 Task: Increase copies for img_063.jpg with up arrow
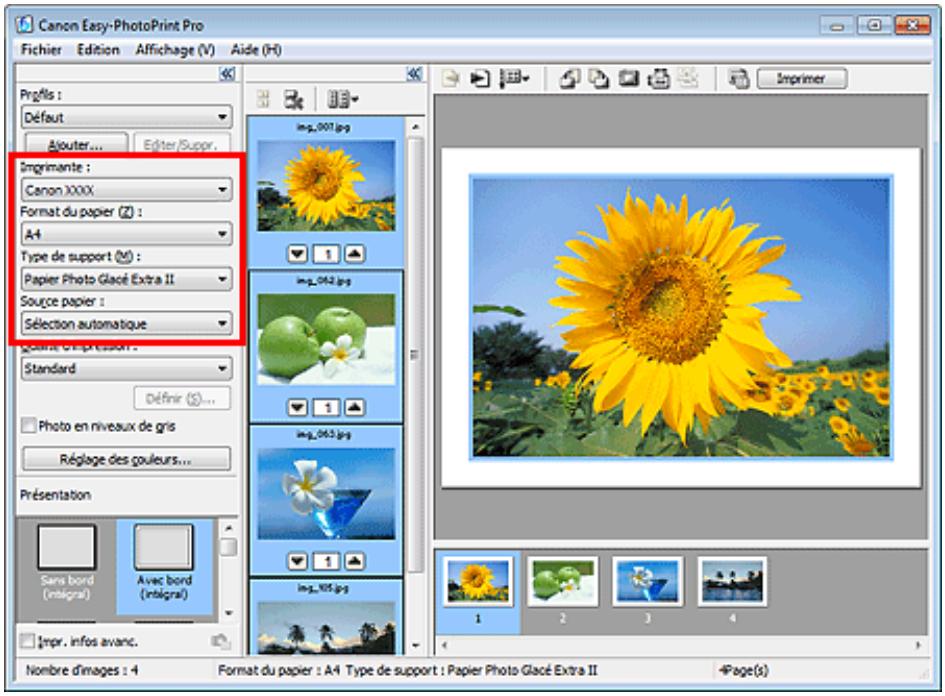point(354,562)
